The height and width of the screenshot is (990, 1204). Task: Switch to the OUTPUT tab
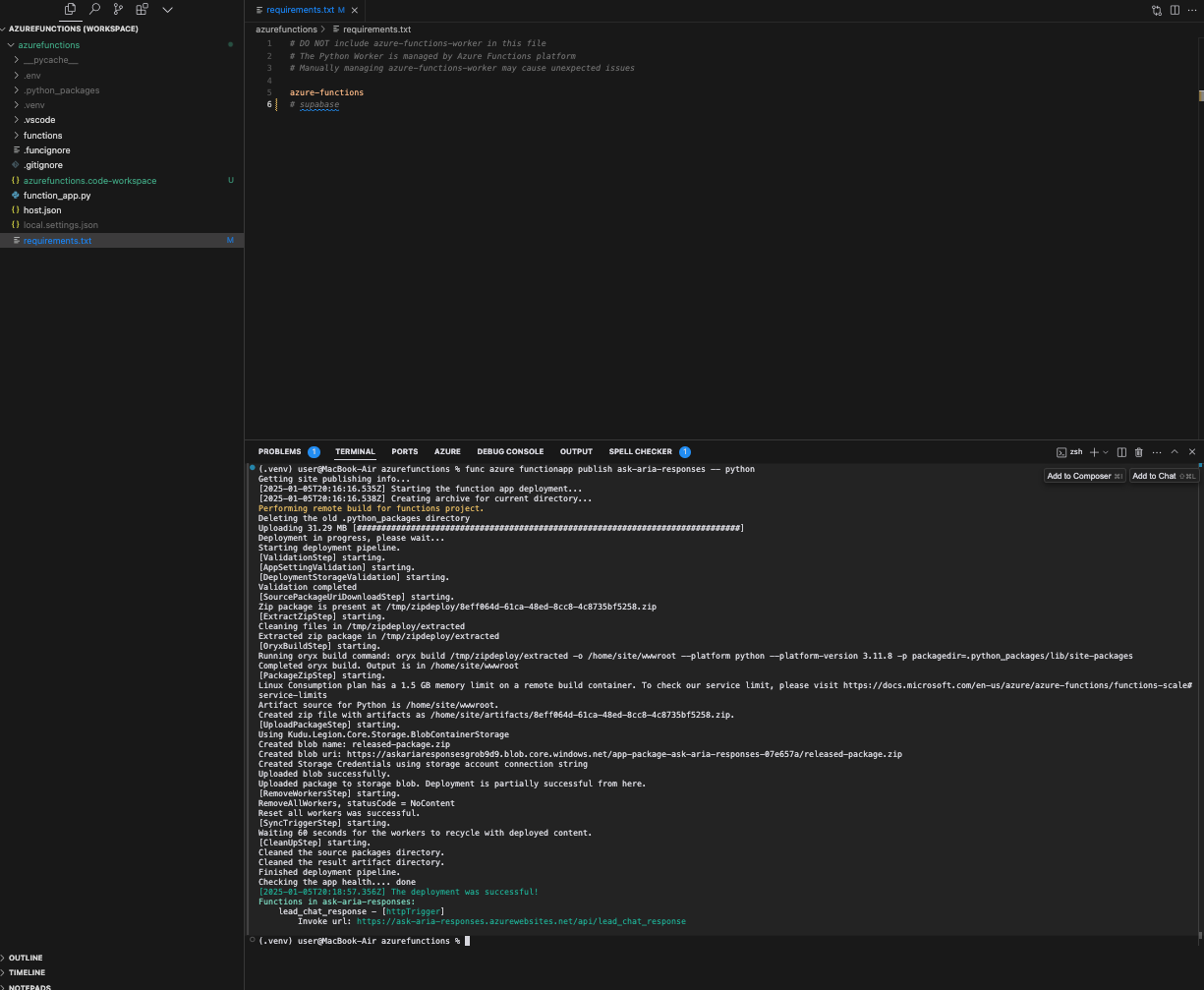[x=576, y=451]
